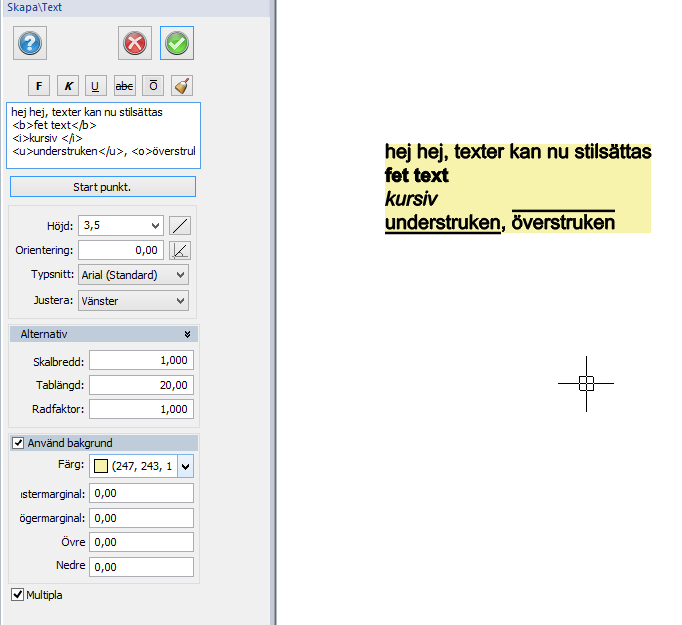682x625 pixels.
Task: Open the Justera Vänster dropdown
Action: click(x=134, y=301)
